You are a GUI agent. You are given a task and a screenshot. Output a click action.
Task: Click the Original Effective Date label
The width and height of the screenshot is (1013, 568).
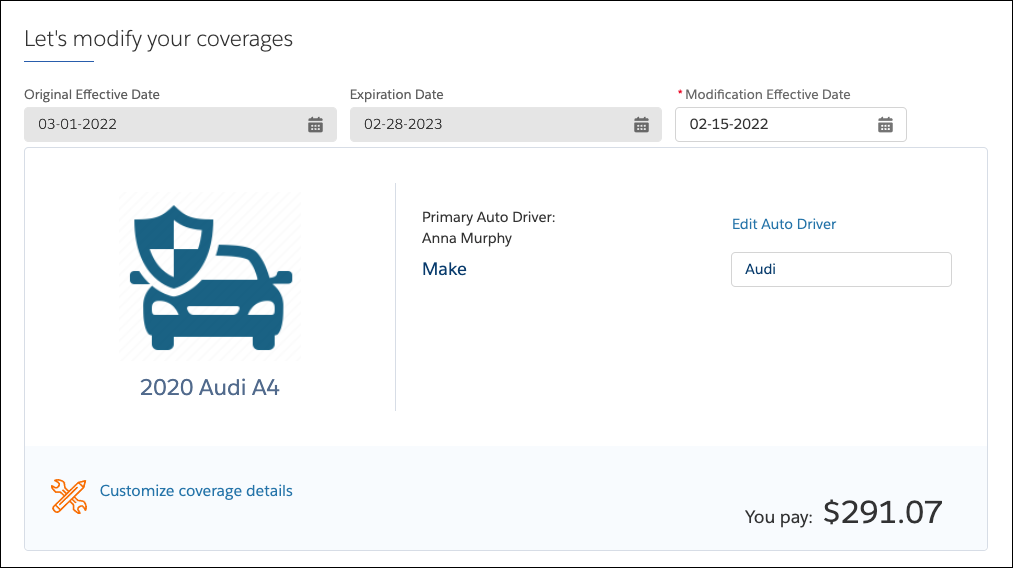coord(92,94)
